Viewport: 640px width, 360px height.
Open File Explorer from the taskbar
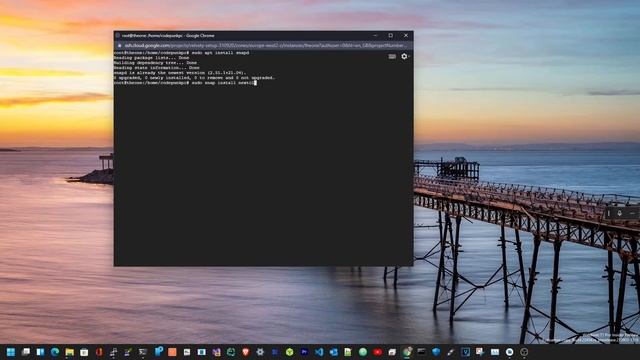pyautogui.click(x=70, y=352)
